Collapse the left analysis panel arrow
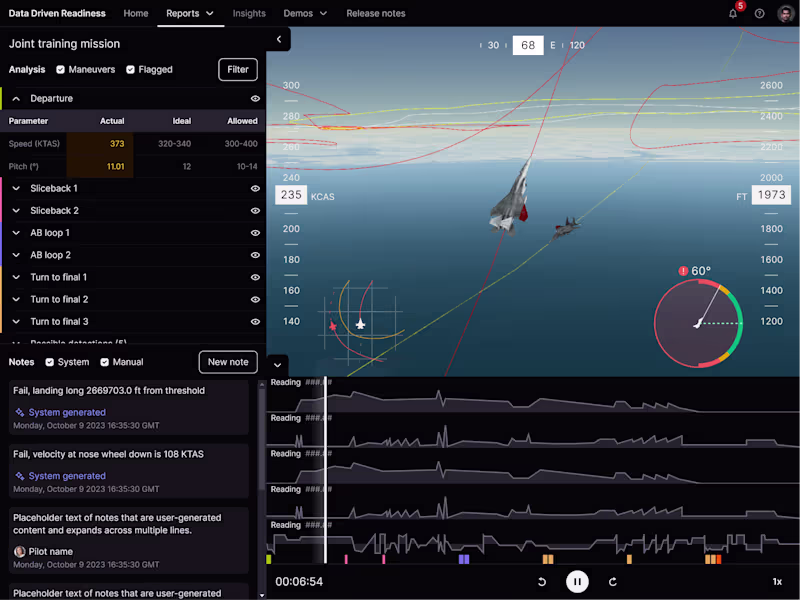 point(279,39)
